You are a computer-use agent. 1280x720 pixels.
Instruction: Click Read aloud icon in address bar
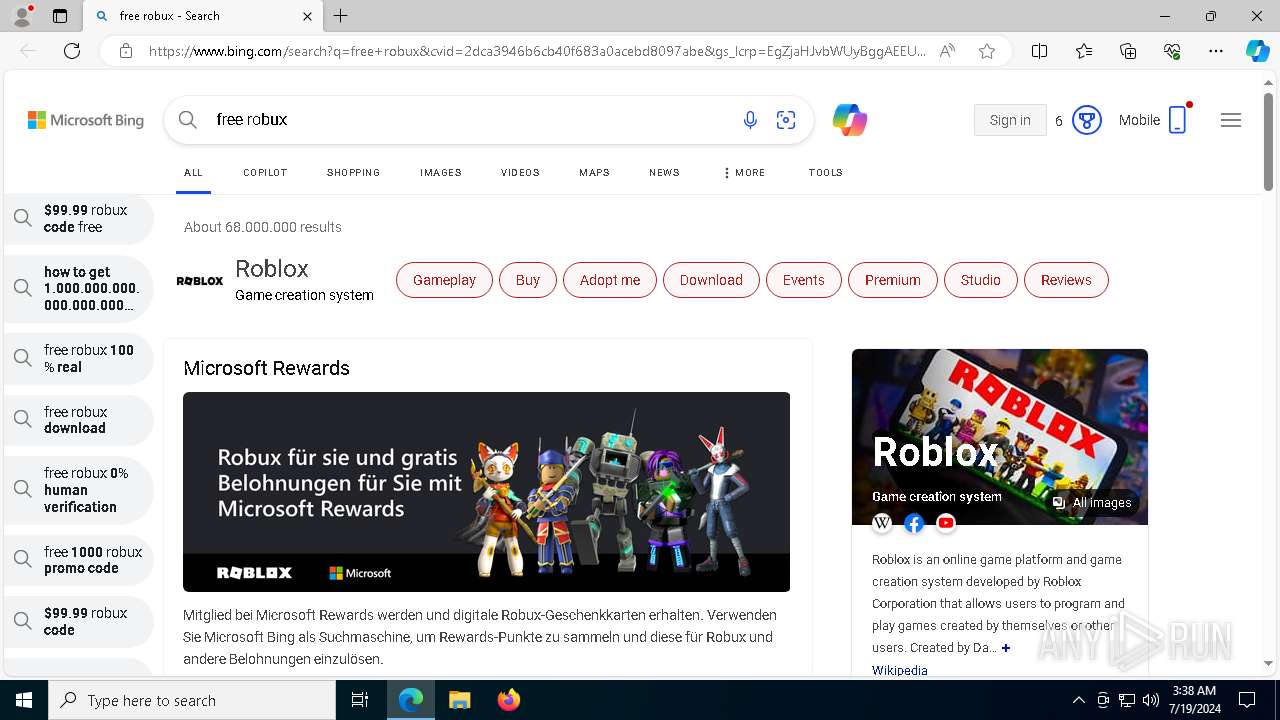point(947,51)
